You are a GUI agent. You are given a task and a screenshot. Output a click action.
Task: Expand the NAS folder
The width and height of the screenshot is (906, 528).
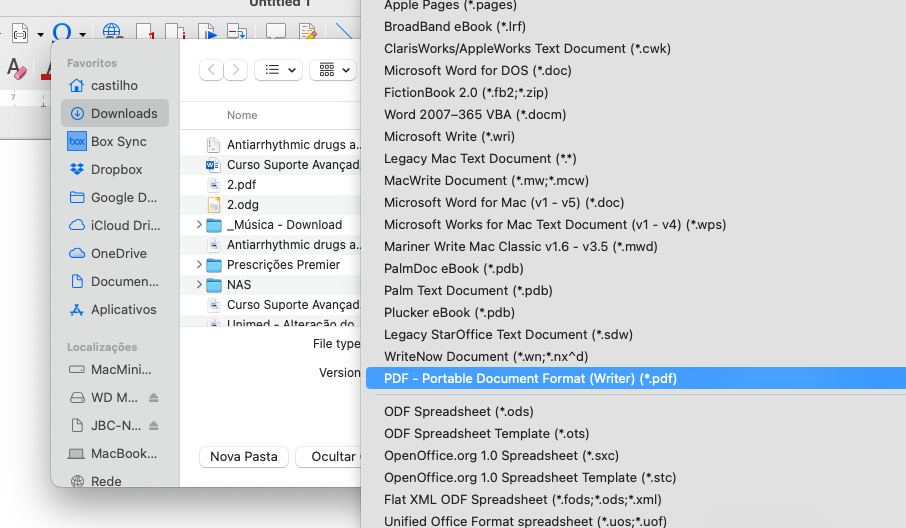[x=200, y=285]
